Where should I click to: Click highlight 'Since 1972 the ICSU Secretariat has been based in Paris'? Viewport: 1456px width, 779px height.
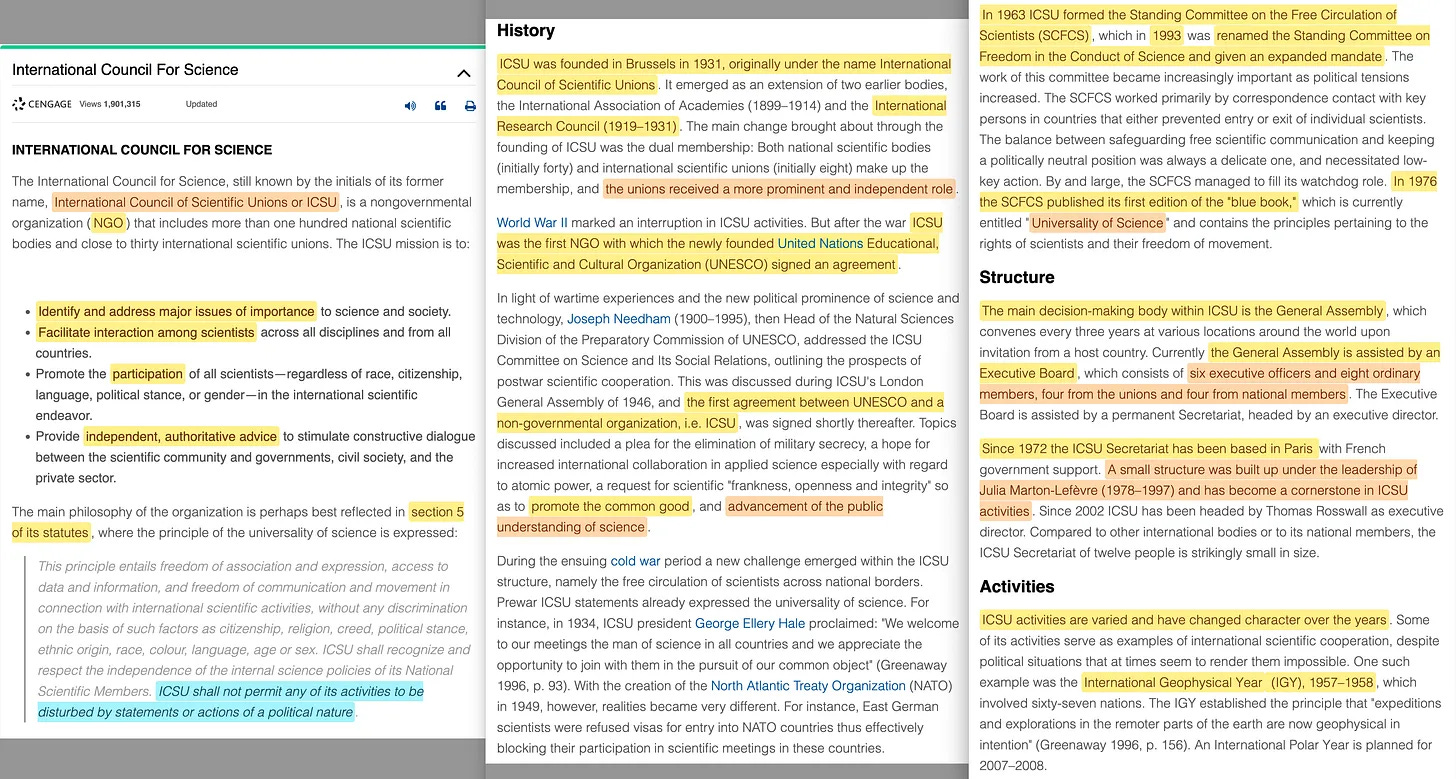pos(1148,448)
